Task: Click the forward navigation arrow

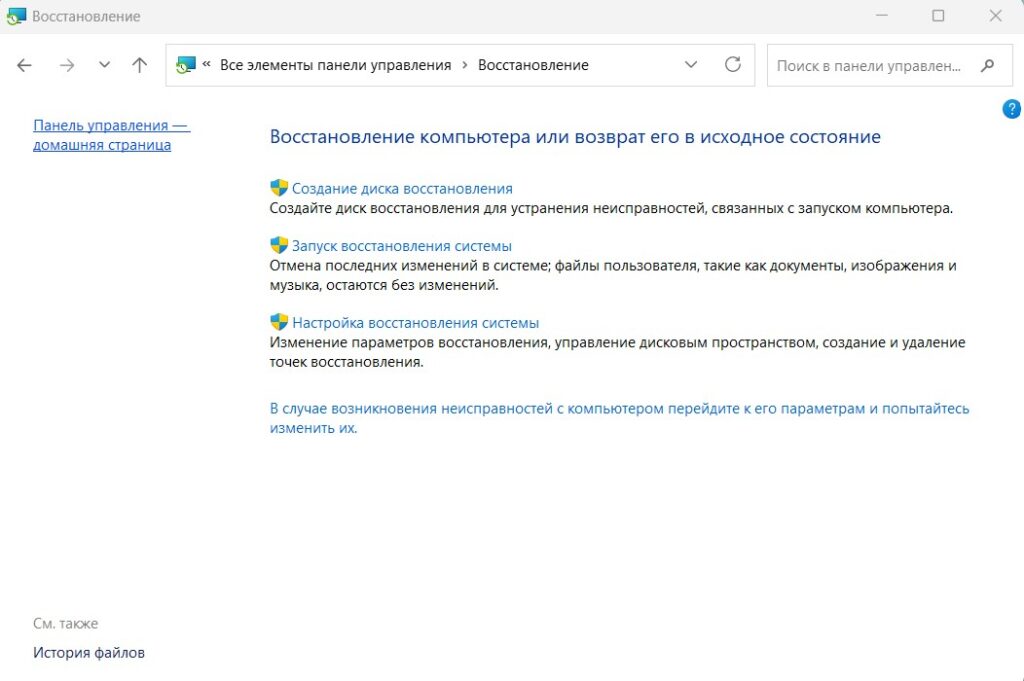Action: coord(67,65)
